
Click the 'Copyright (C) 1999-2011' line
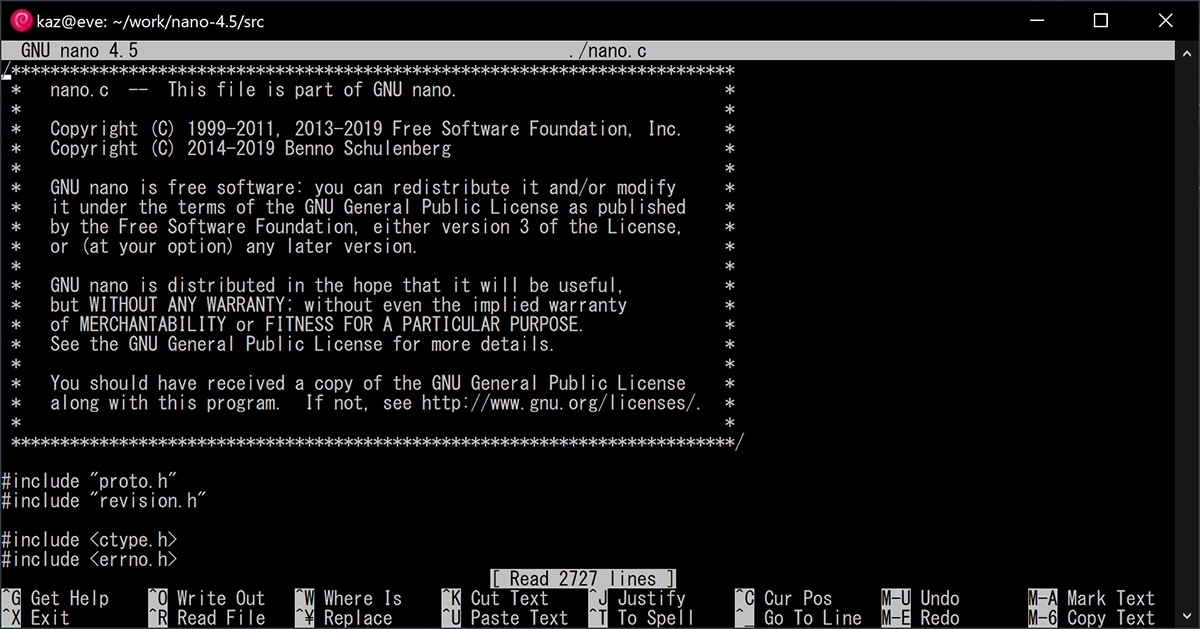[x=366, y=129]
